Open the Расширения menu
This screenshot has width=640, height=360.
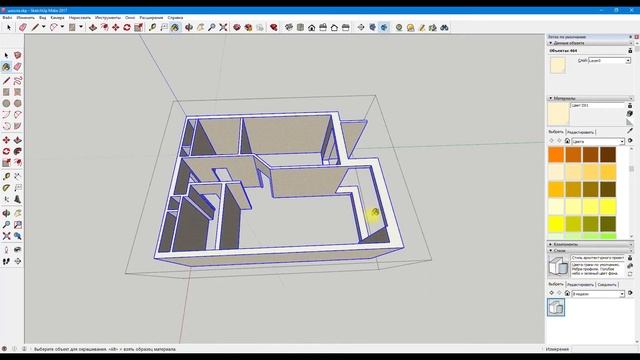(x=151, y=18)
